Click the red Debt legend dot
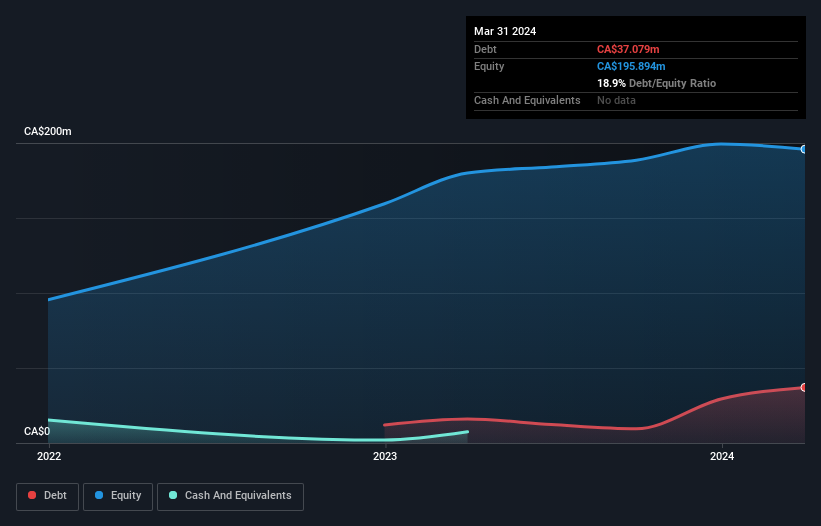821x526 pixels. pos(32,495)
